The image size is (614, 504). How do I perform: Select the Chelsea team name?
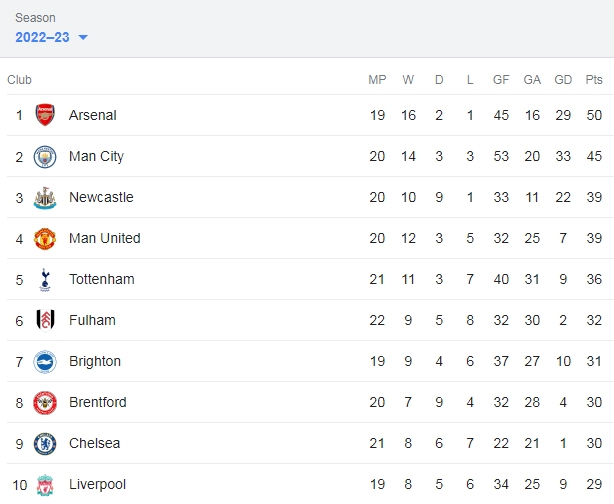[x=94, y=443]
